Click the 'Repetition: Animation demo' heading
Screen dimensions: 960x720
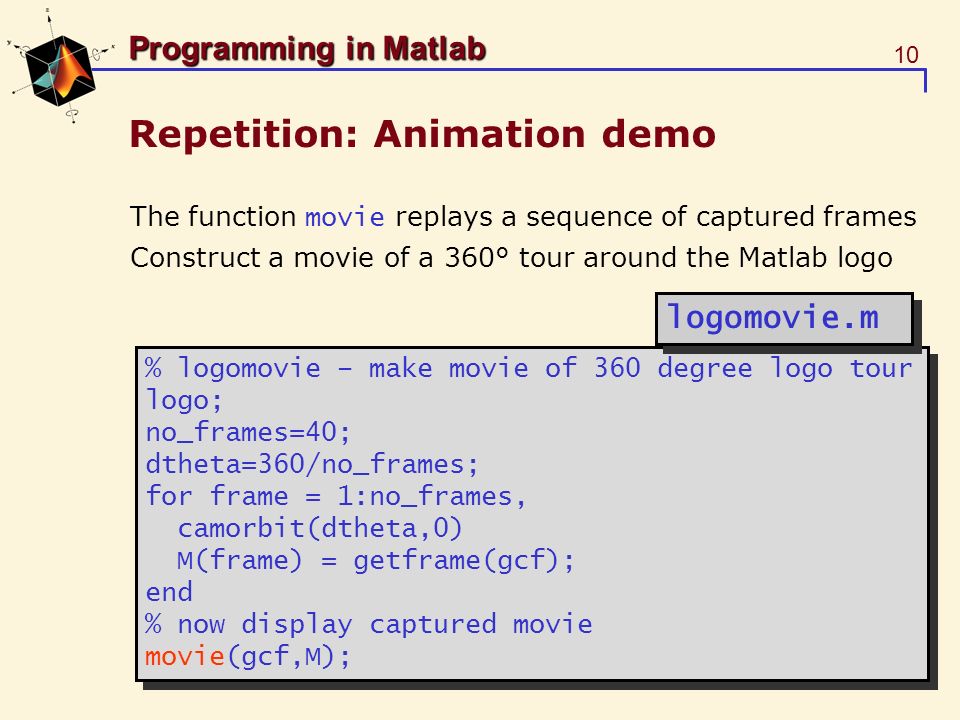(422, 134)
